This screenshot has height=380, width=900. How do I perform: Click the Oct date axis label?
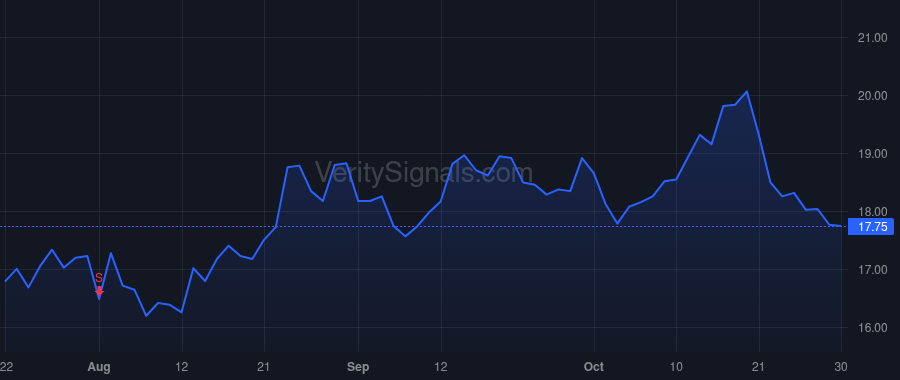point(594,367)
